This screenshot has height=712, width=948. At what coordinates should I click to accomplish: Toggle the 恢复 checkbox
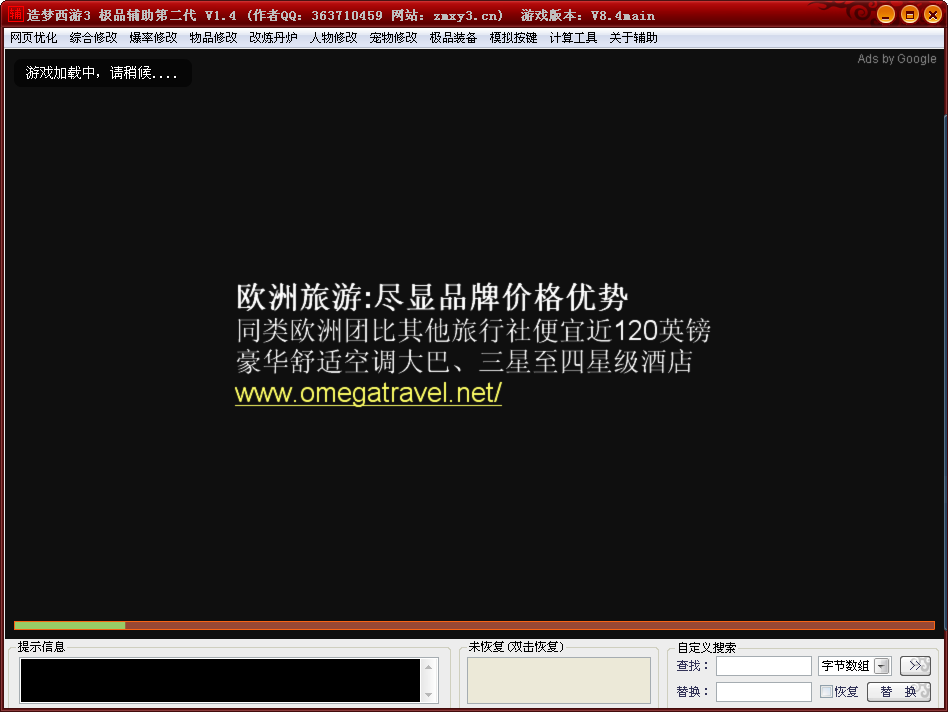(x=826, y=691)
